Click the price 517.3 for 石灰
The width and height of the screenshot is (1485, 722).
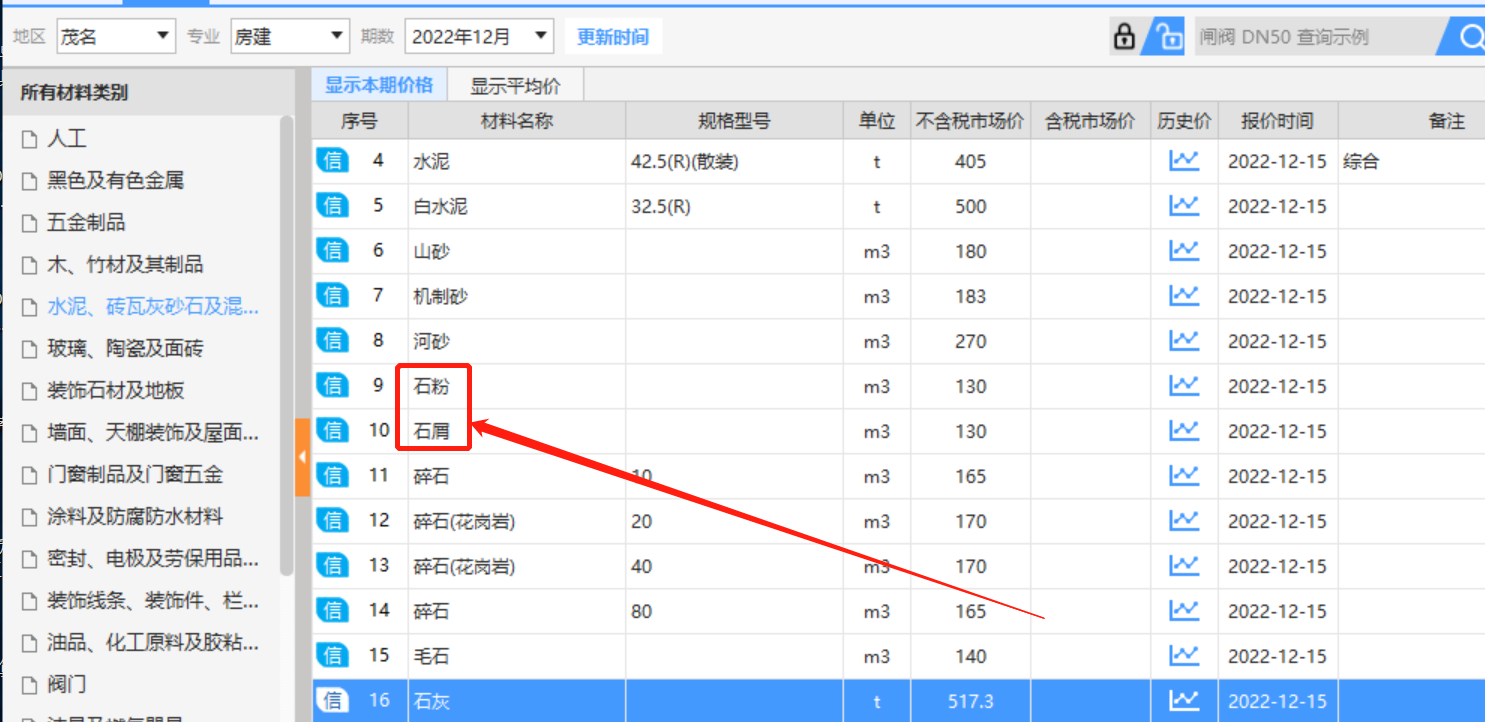[x=970, y=700]
